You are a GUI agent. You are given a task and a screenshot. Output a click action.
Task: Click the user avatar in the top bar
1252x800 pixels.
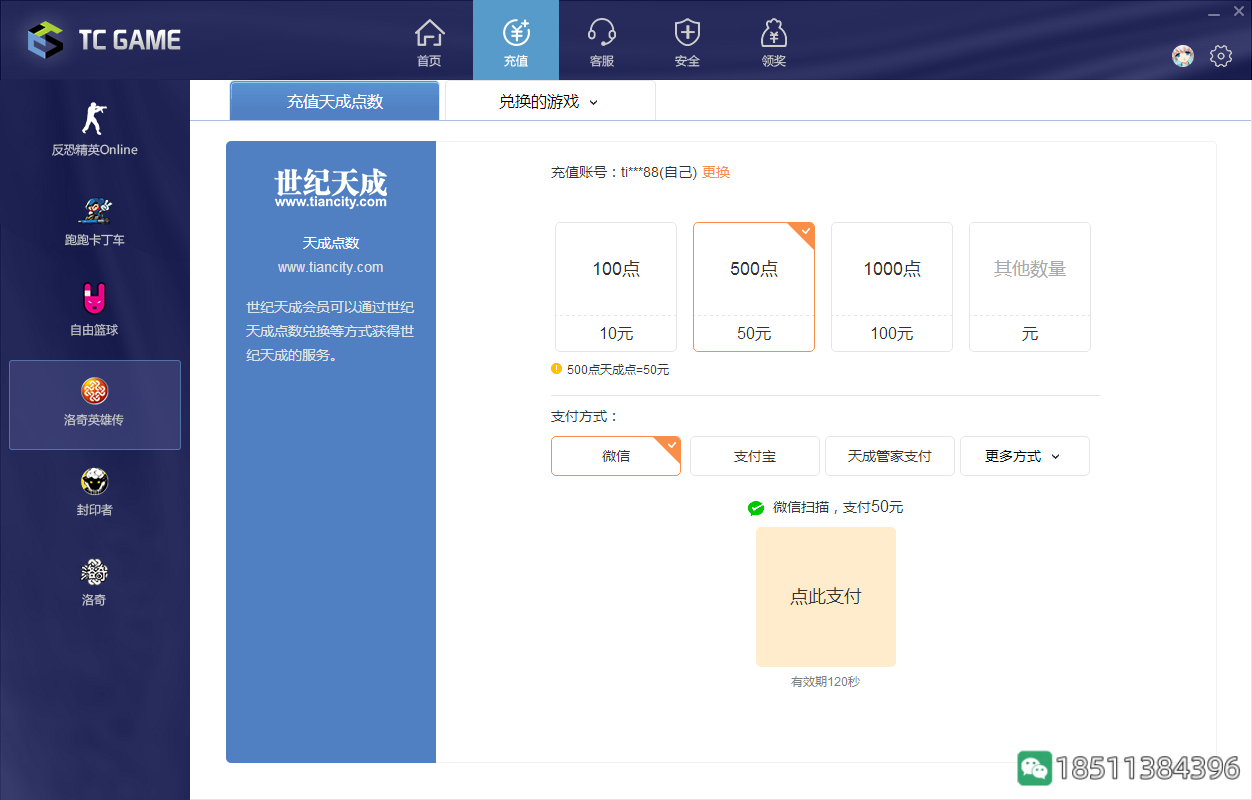coord(1182,57)
